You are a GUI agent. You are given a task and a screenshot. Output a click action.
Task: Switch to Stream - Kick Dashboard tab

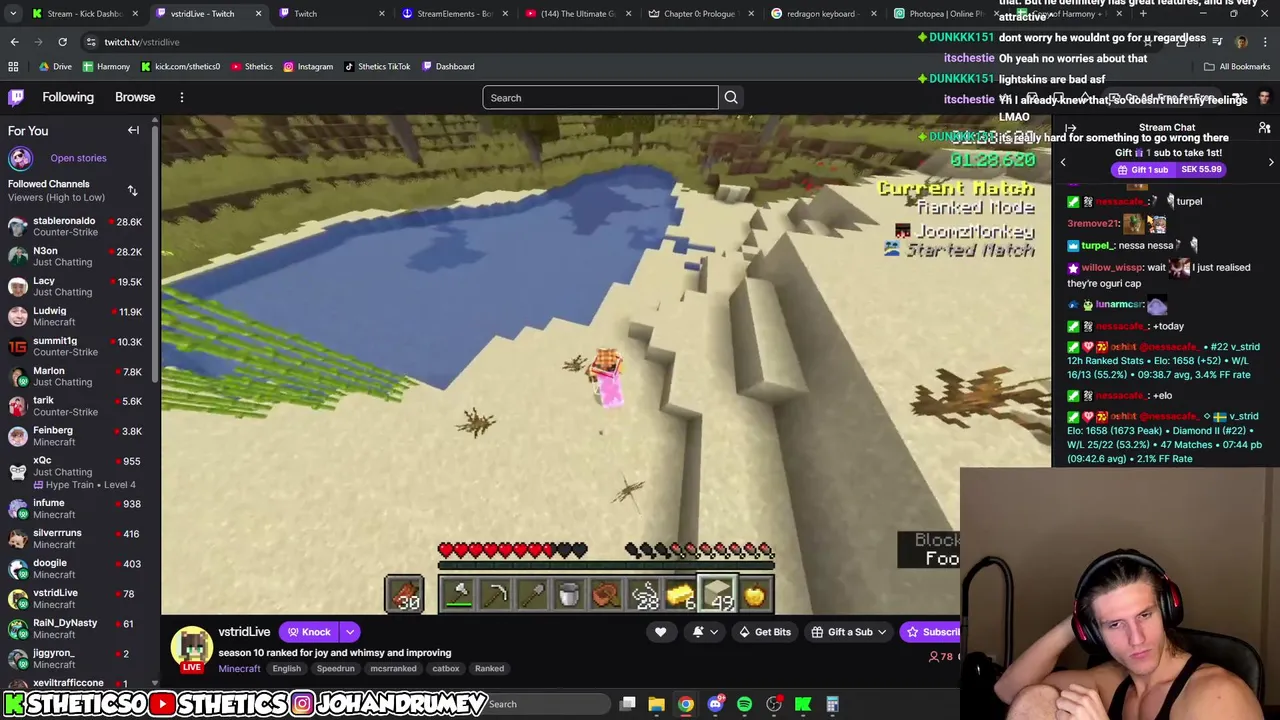[86, 14]
